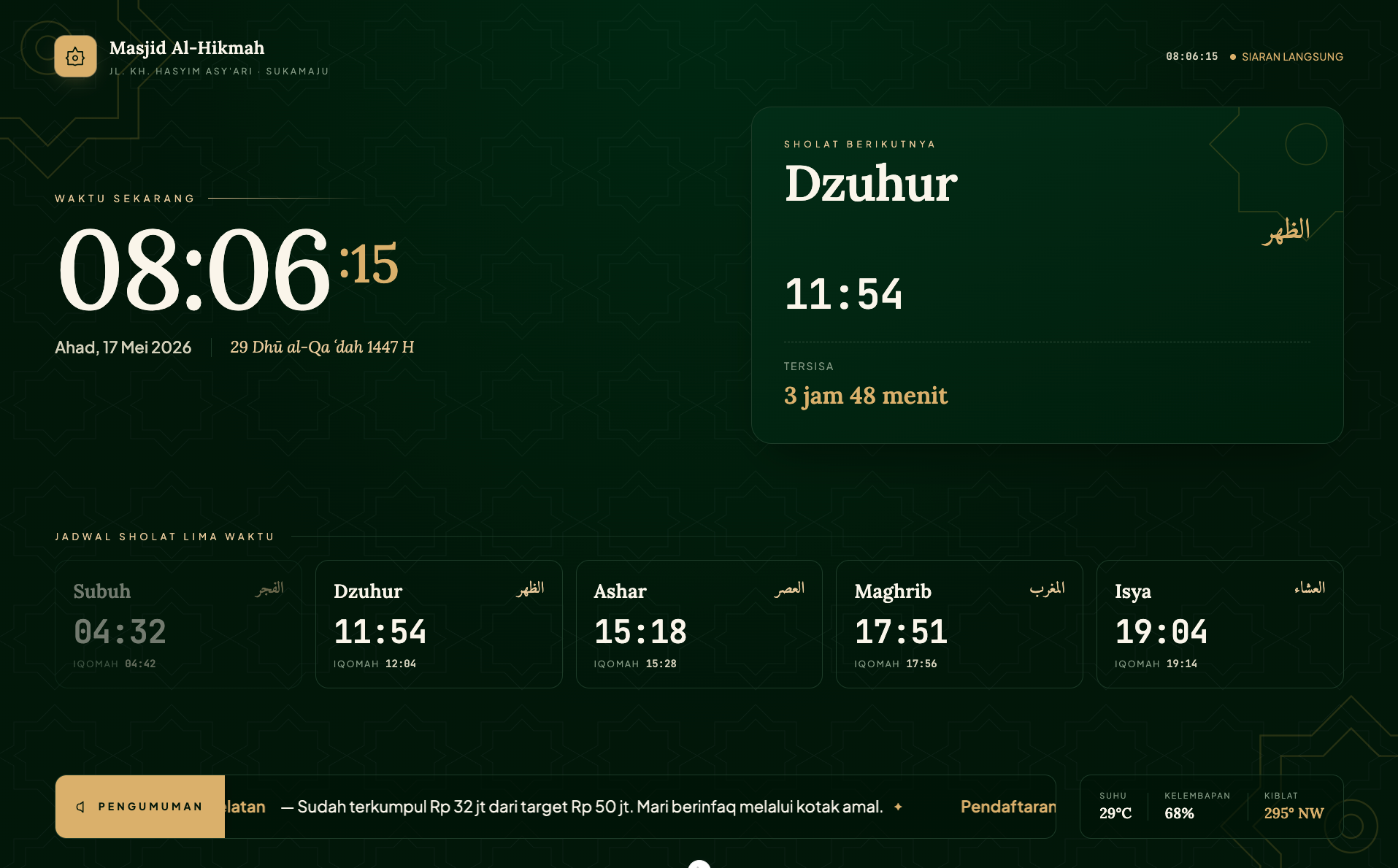Screen dimensions: 1398x868
Task: Click the speaker icon in the Pengumuman badge
Action: [x=80, y=807]
